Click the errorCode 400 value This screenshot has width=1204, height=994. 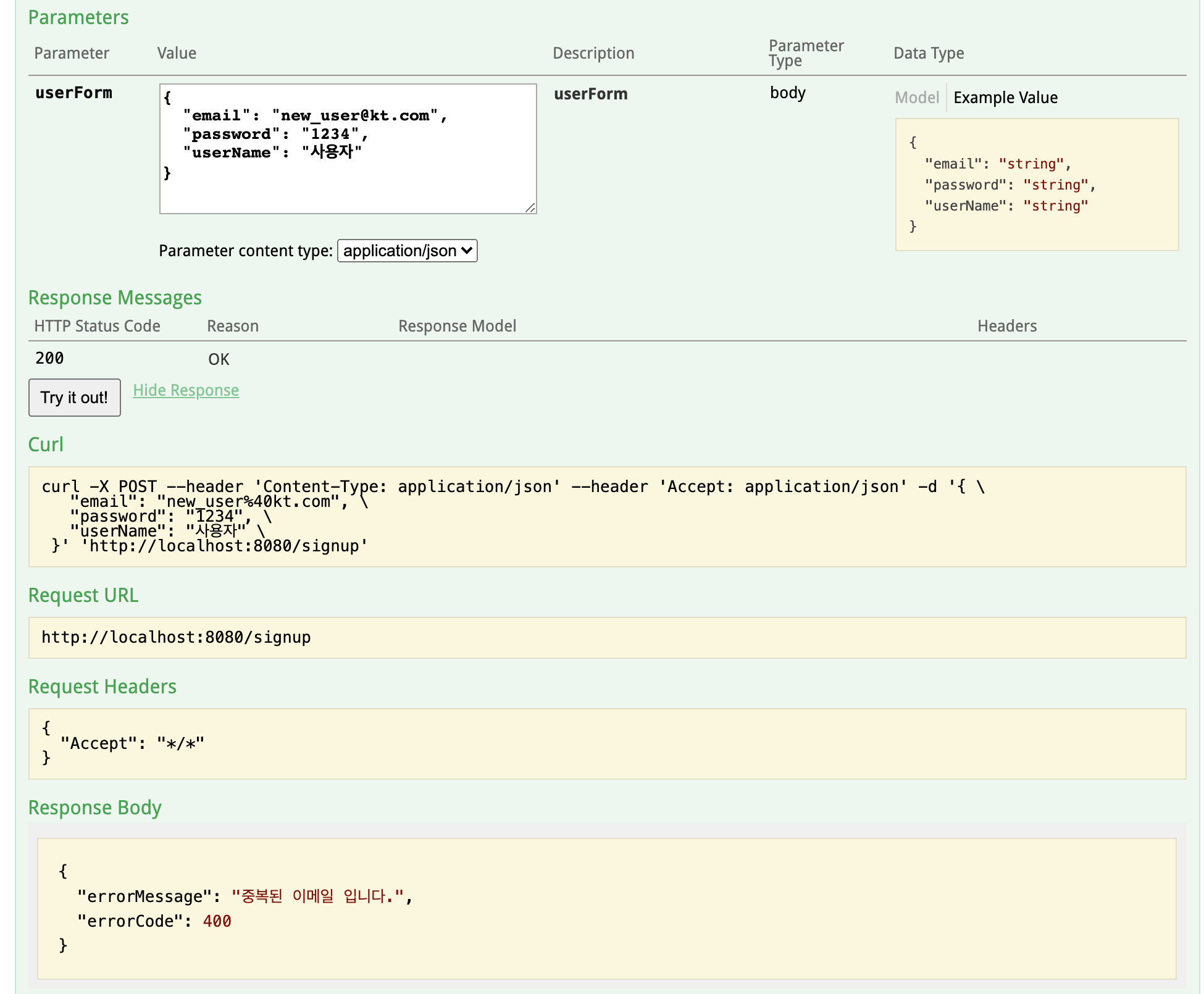(x=217, y=921)
